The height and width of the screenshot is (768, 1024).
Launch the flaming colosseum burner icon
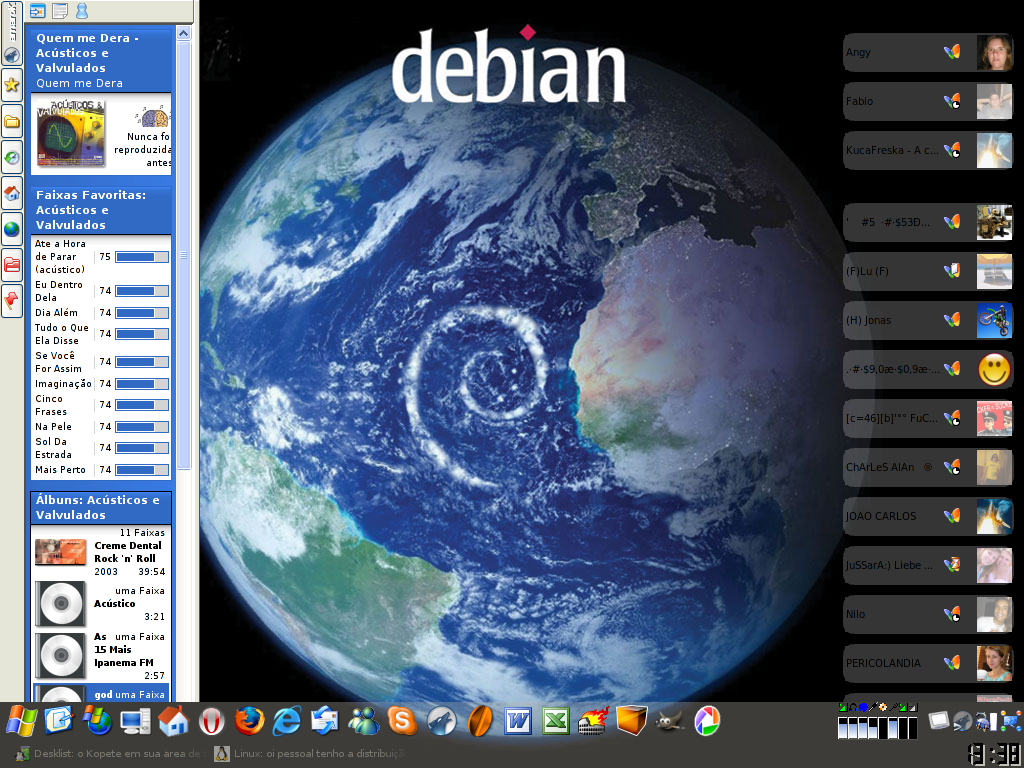pyautogui.click(x=594, y=721)
